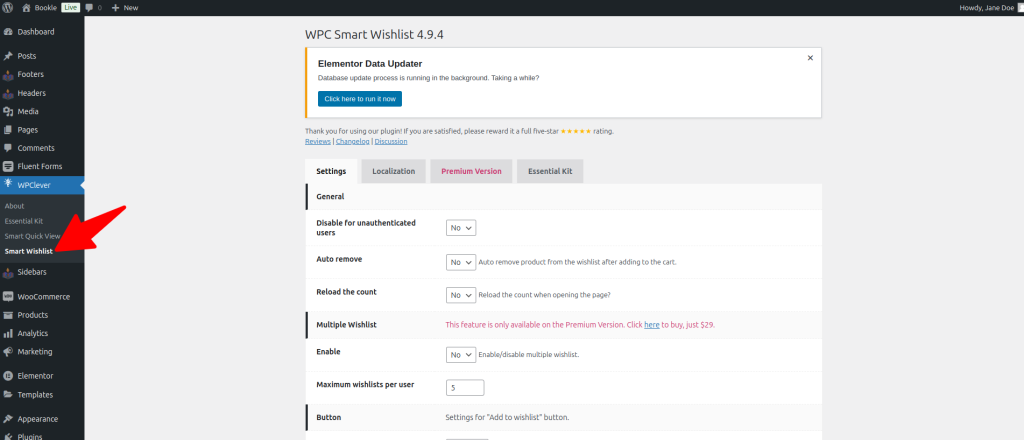This screenshot has width=1024, height=440.
Task: Open the Enable multiple wishlist dropdown
Action: (x=461, y=354)
